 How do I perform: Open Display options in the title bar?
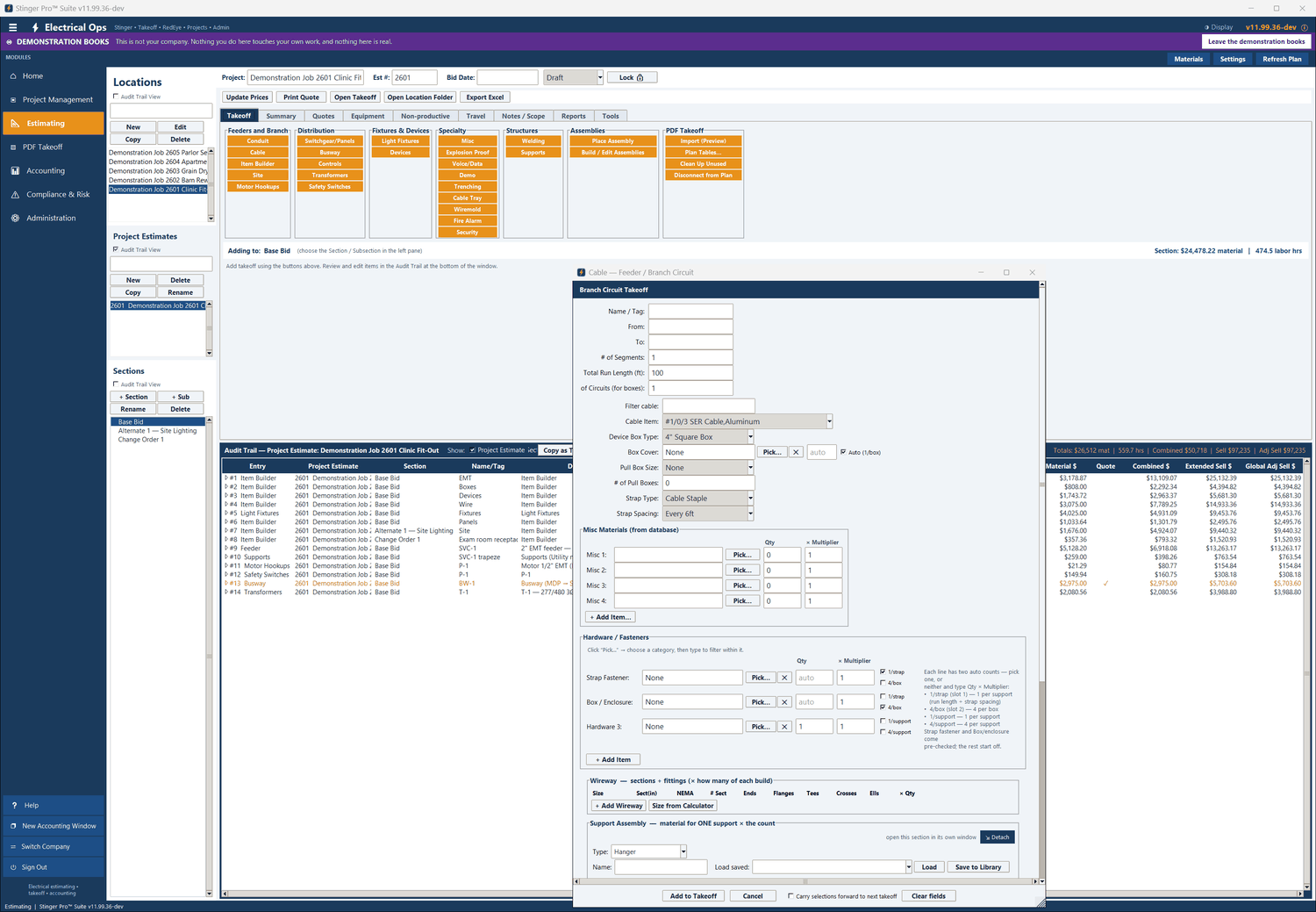pyautogui.click(x=1219, y=27)
